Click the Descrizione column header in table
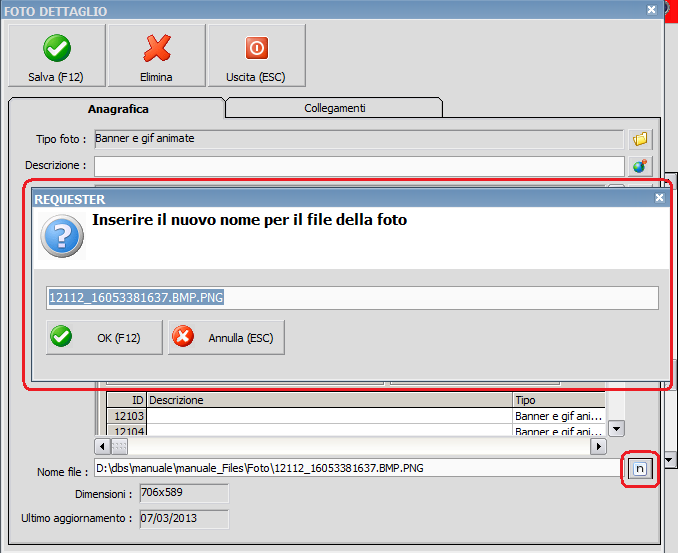This screenshot has height=553, width=678. [329, 400]
